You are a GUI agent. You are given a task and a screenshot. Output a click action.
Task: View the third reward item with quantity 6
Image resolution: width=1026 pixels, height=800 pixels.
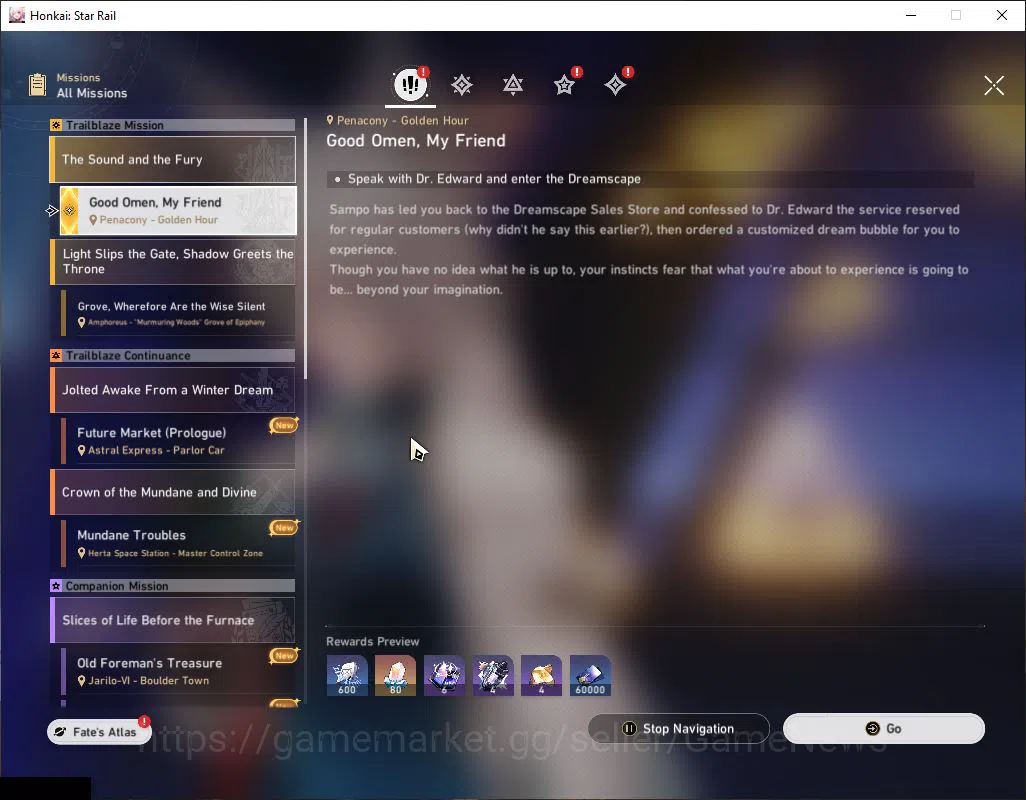444,676
